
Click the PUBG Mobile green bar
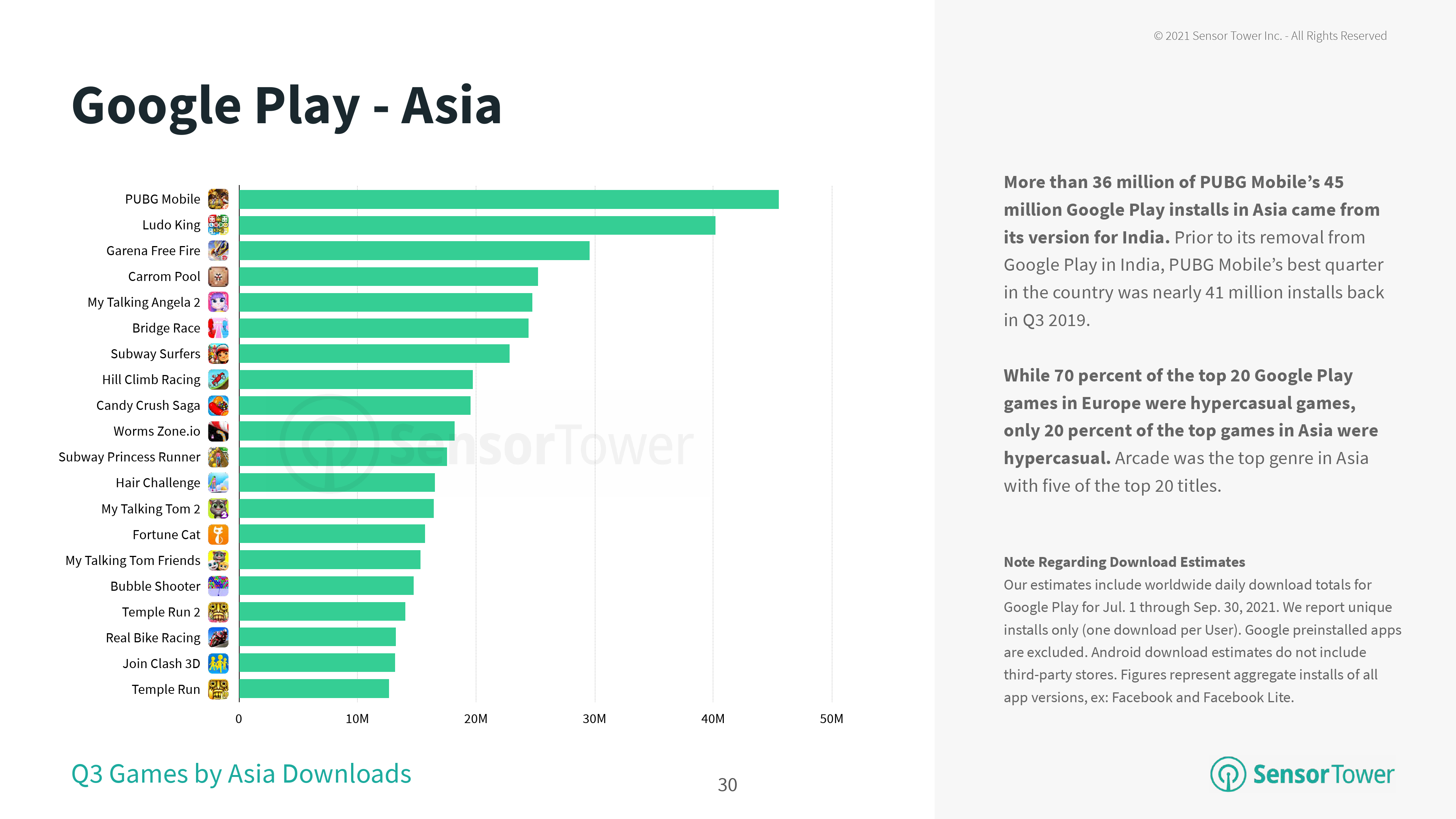pyautogui.click(x=509, y=199)
